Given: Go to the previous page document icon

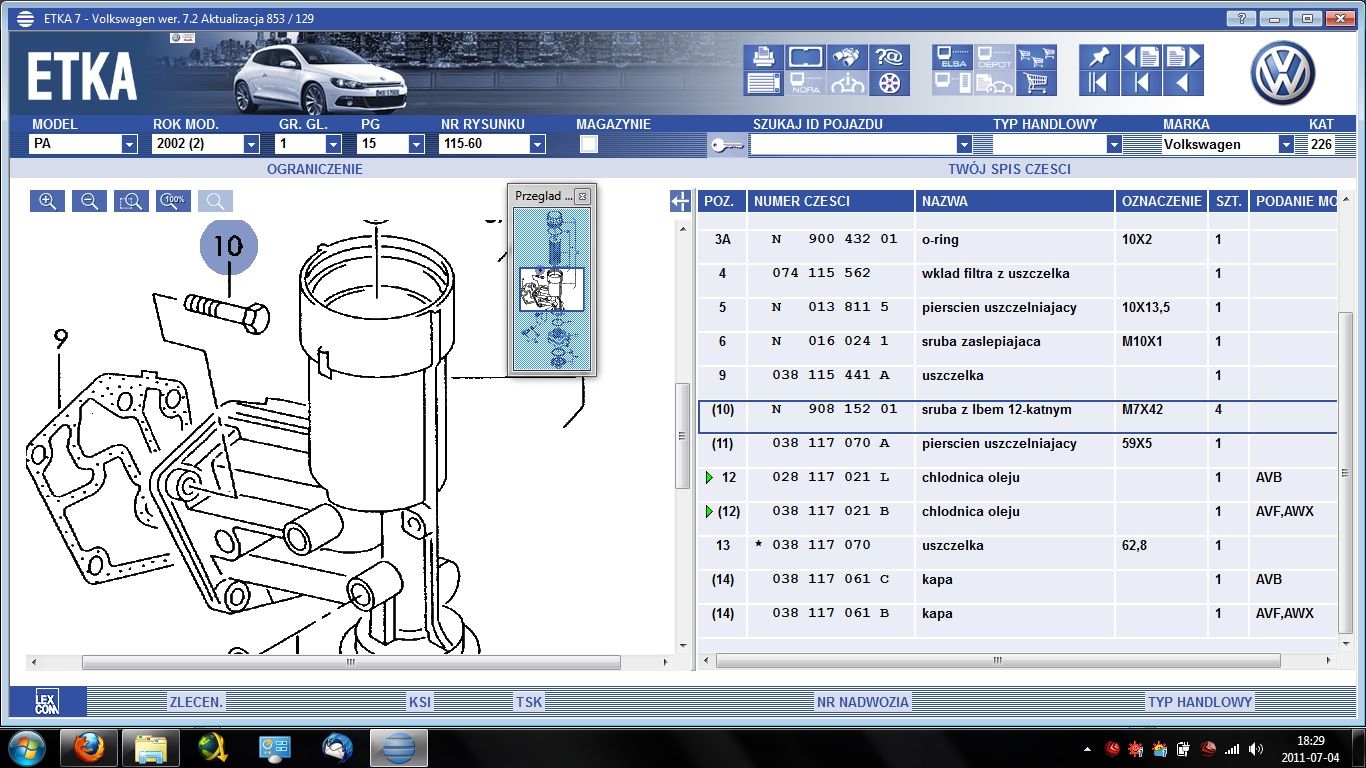Looking at the screenshot, I should pos(1142,57).
